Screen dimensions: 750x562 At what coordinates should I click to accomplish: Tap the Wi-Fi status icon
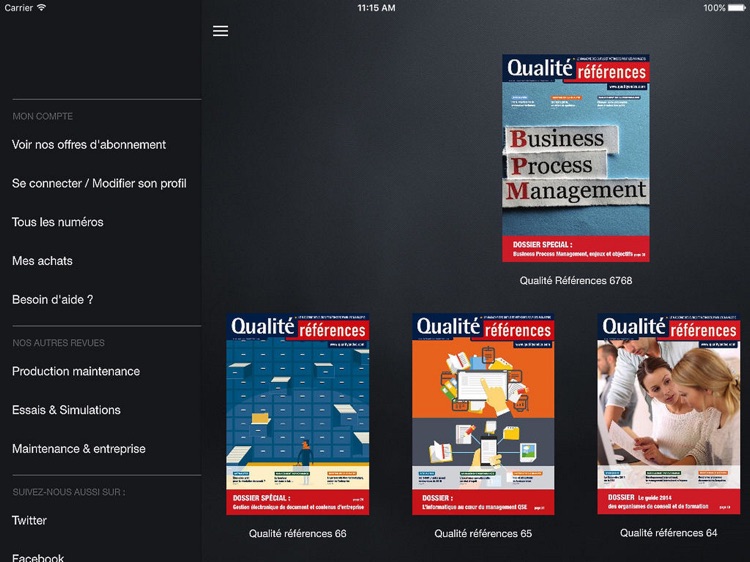coord(42,8)
